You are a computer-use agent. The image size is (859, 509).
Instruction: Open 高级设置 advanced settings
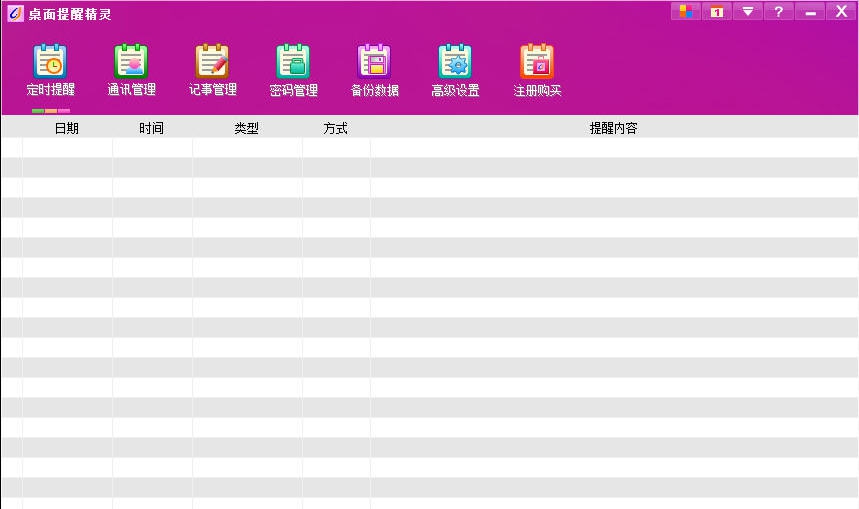click(x=455, y=70)
